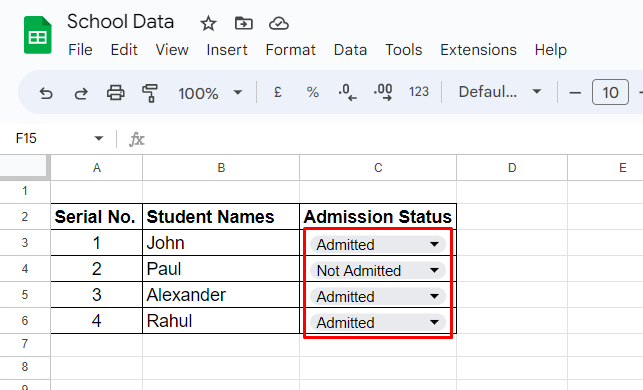Select the Paint format roller icon

[150, 93]
